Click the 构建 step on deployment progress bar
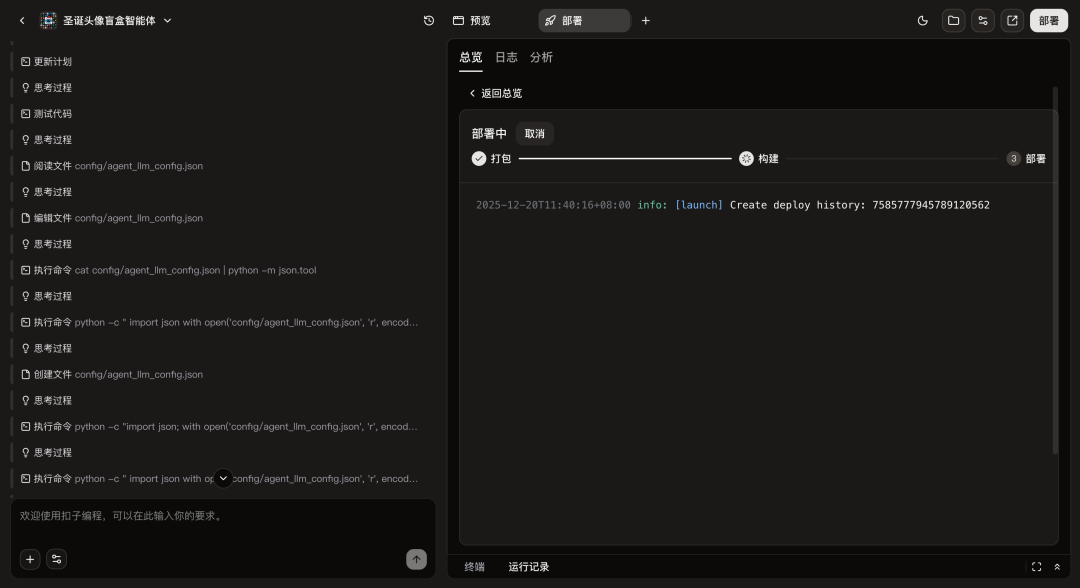 pyautogui.click(x=759, y=158)
